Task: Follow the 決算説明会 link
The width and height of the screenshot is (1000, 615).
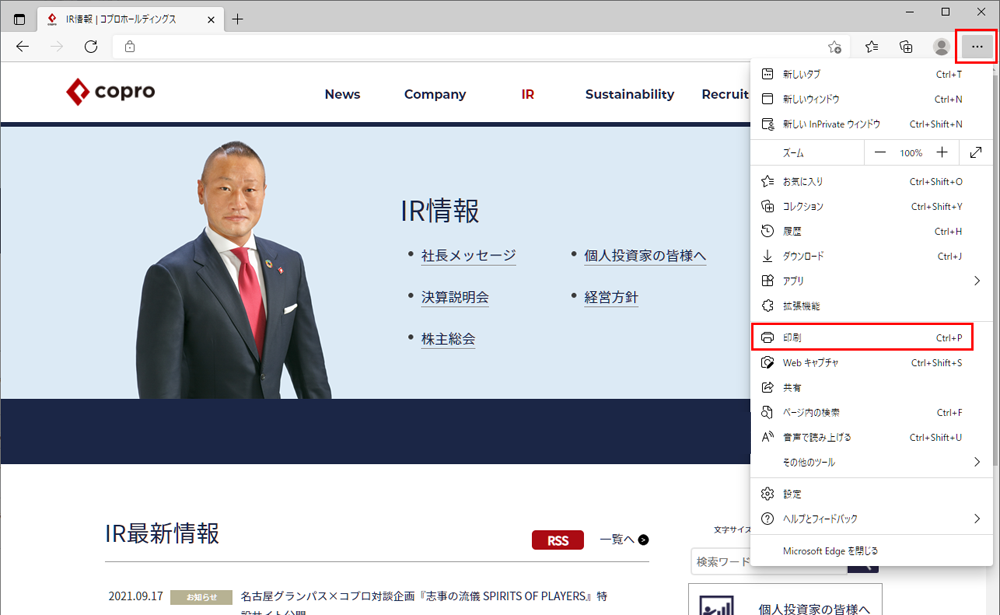Action: tap(455, 297)
